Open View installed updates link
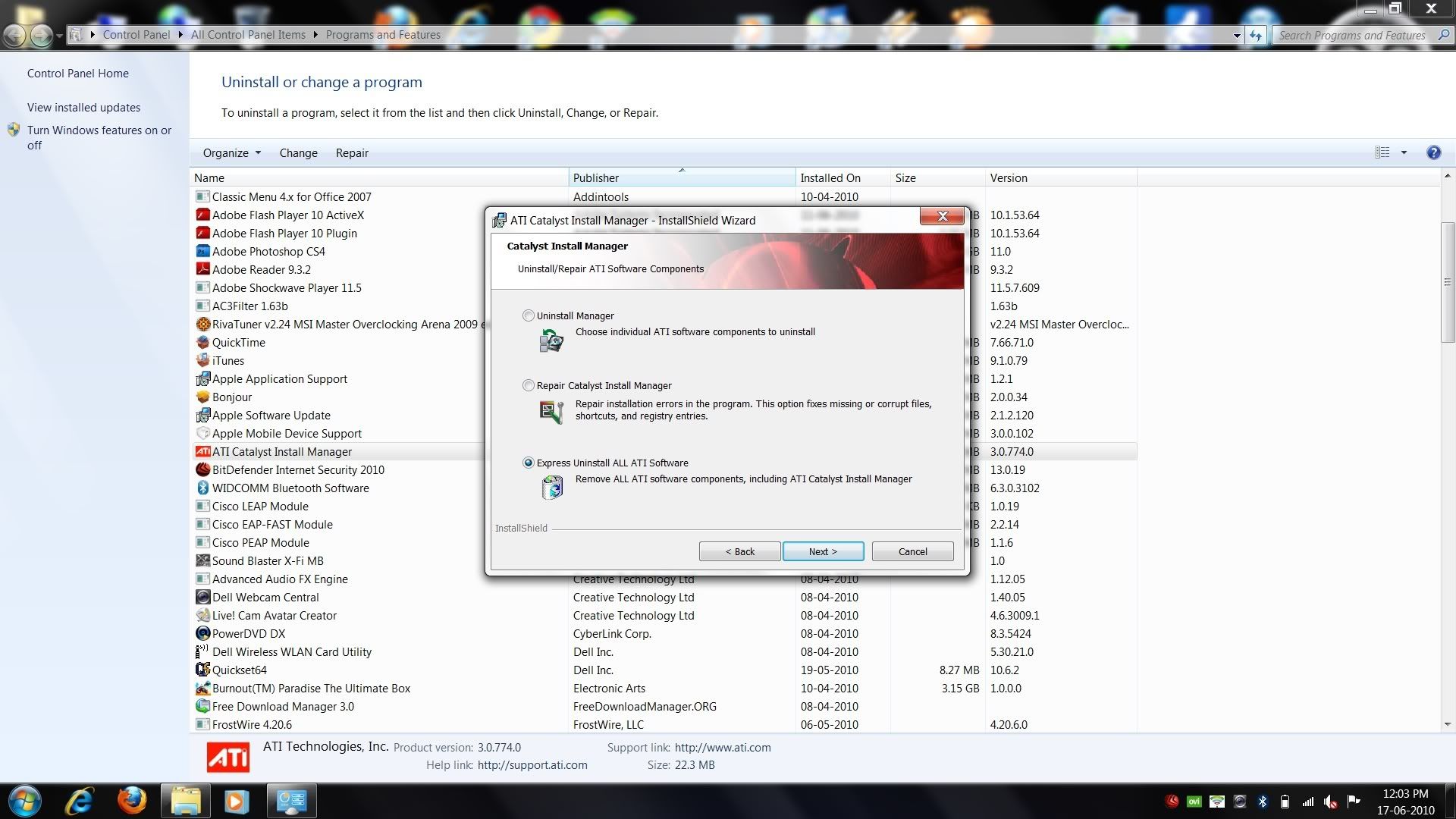The height and width of the screenshot is (819, 1456). [83, 108]
